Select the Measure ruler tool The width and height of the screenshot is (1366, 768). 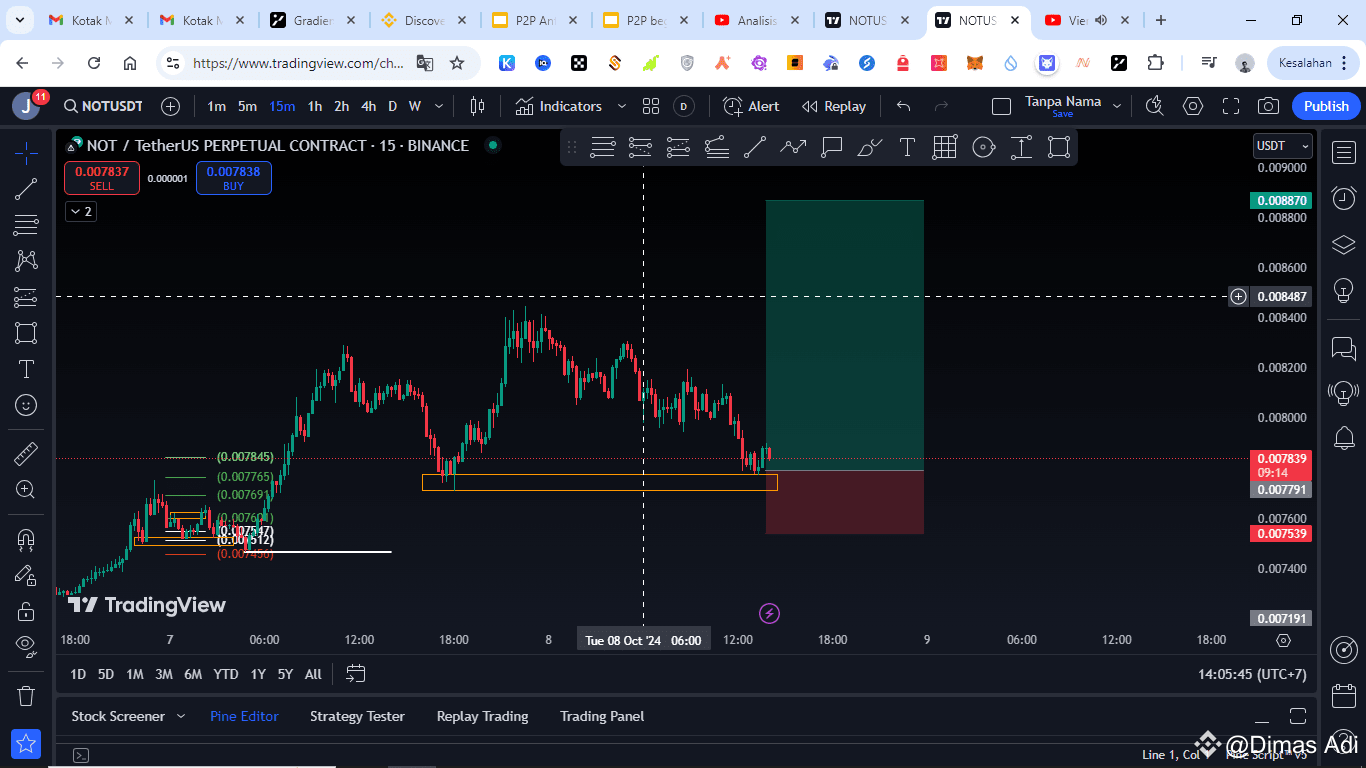pos(26,454)
